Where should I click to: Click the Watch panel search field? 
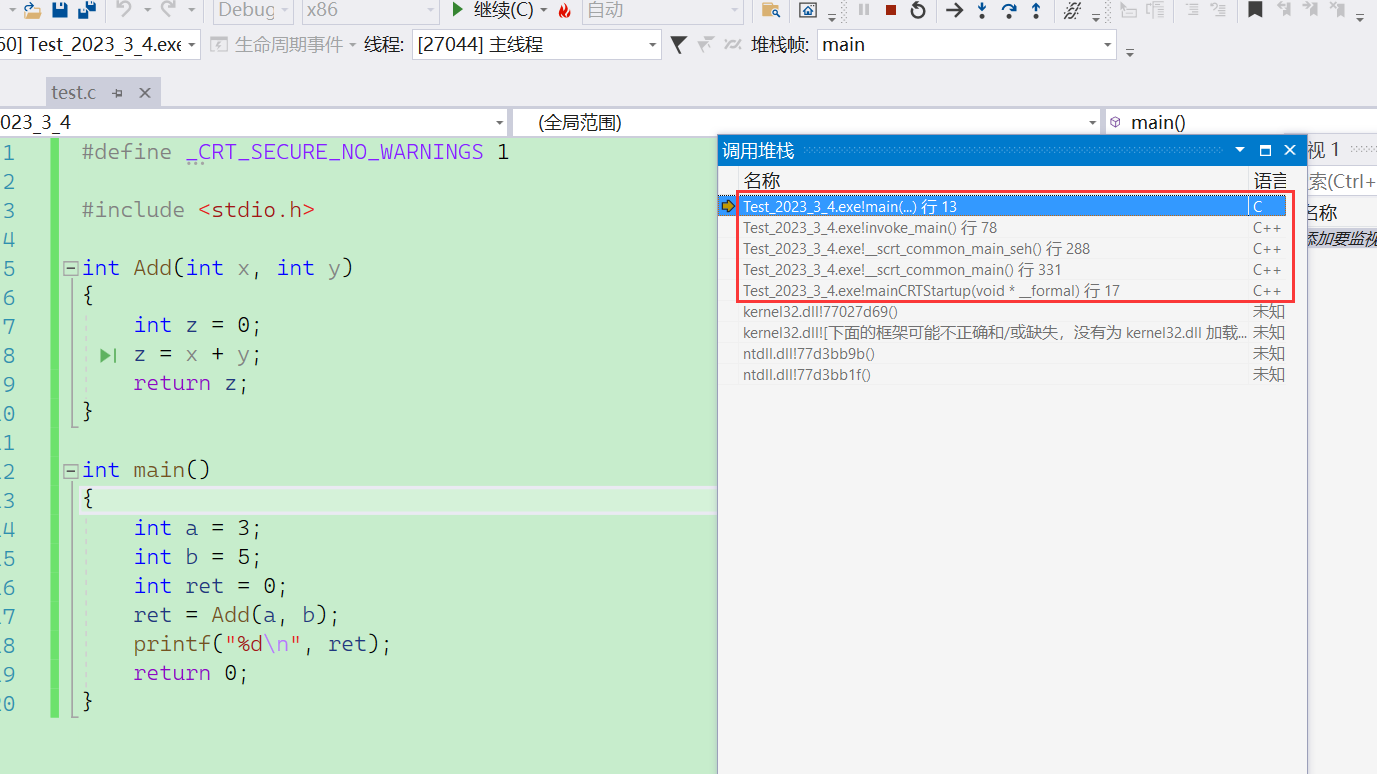click(1343, 181)
